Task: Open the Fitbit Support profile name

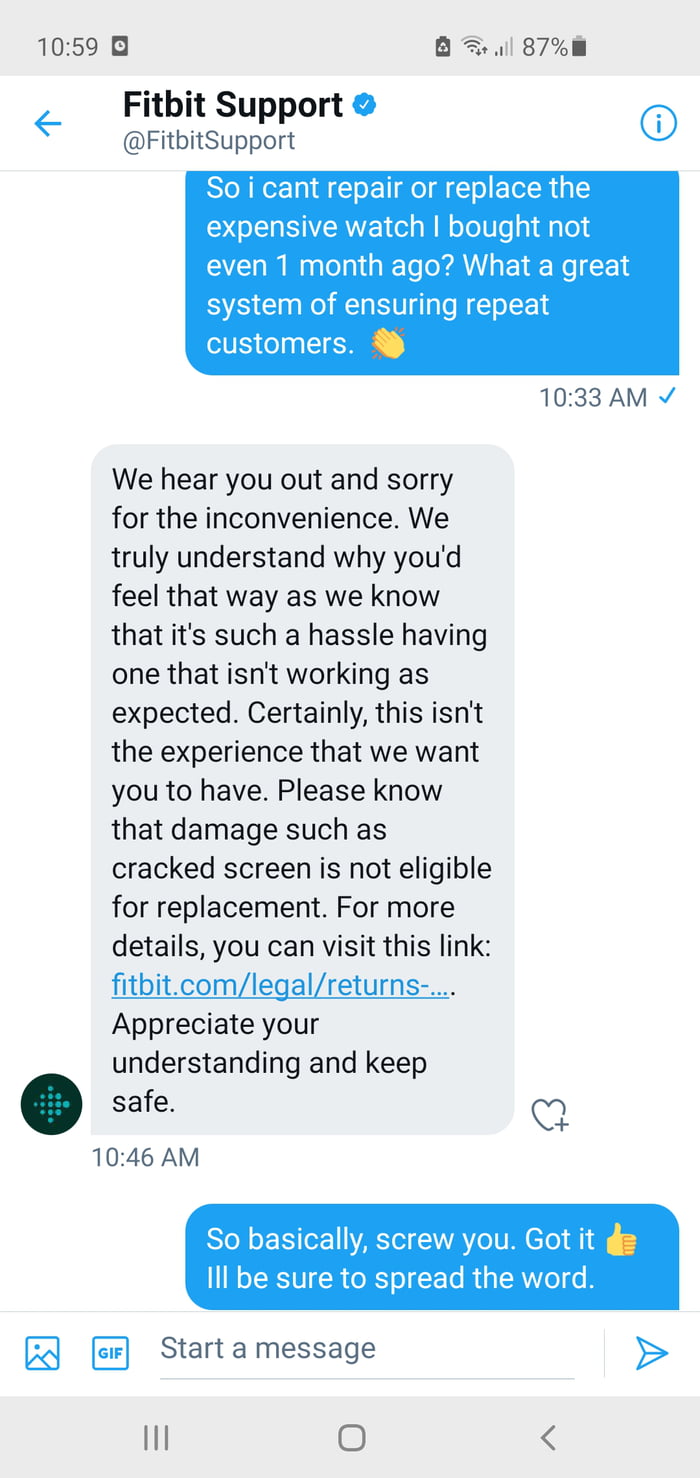Action: [x=233, y=105]
